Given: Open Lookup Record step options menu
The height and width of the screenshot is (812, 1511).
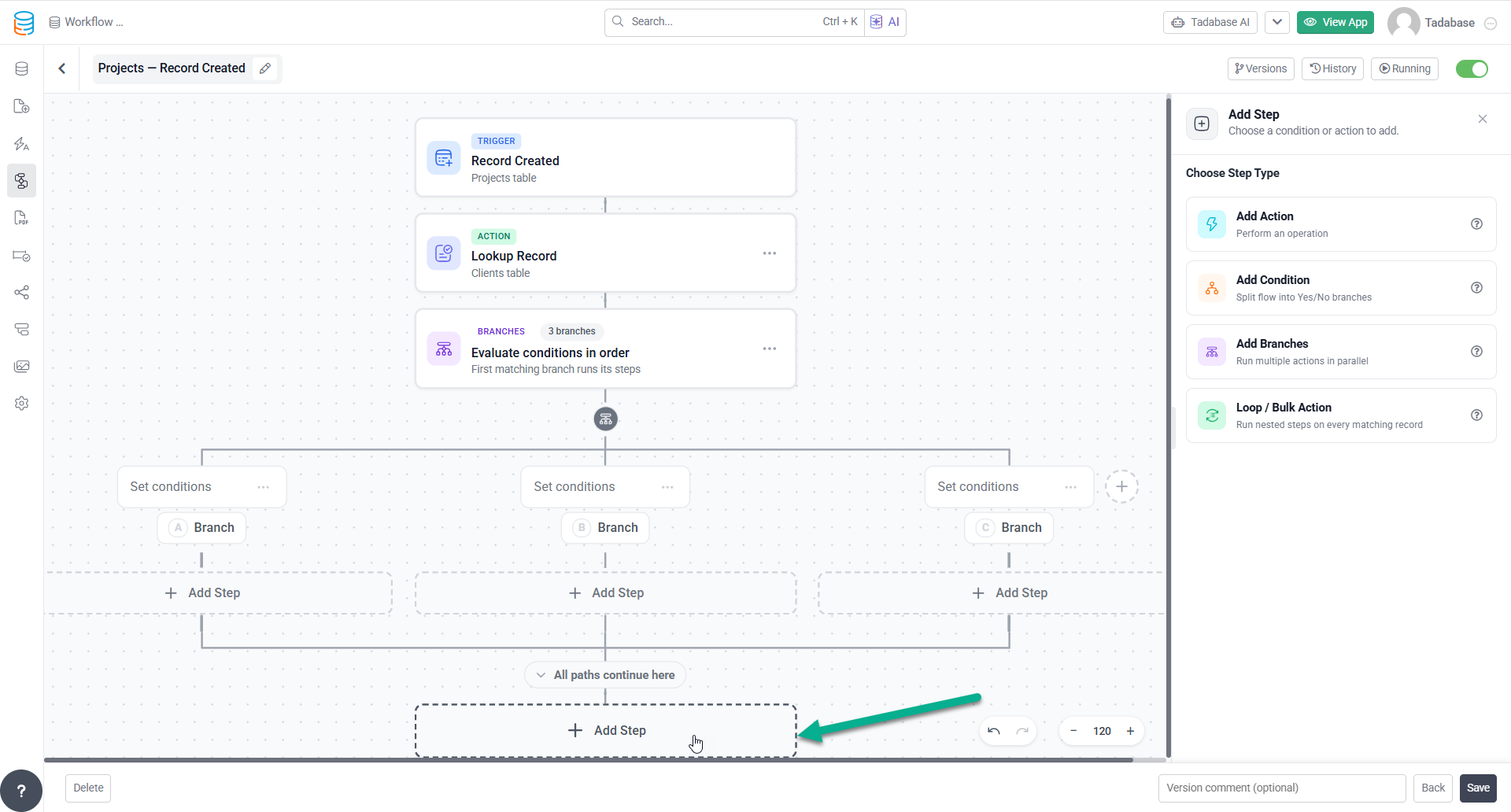Looking at the screenshot, I should pyautogui.click(x=769, y=253).
